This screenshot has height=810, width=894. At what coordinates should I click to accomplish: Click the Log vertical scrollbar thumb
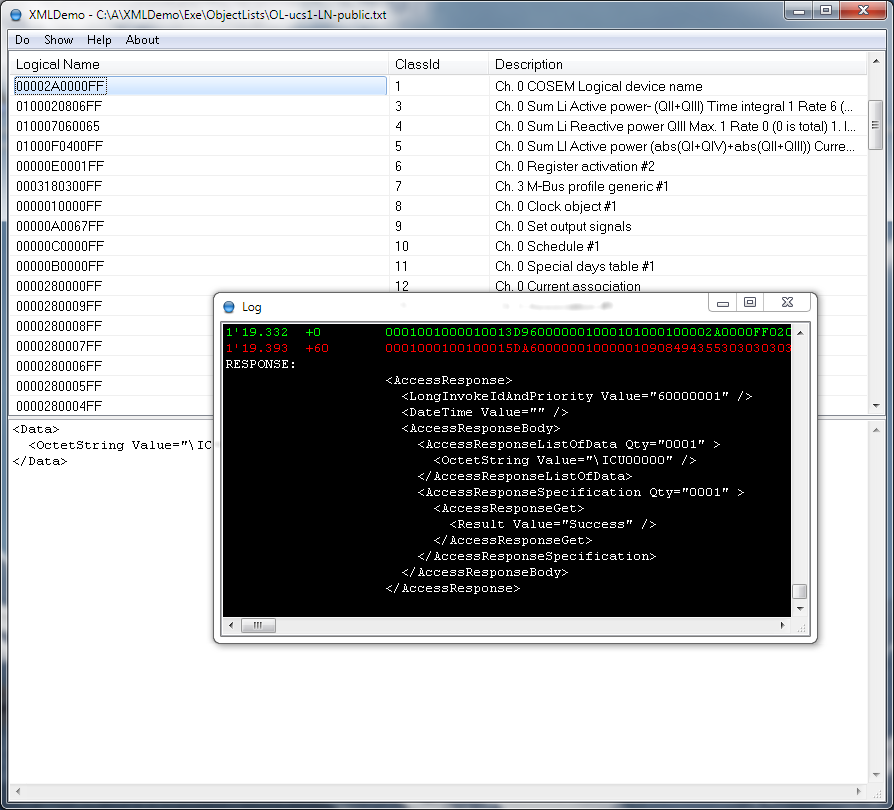tap(799, 592)
